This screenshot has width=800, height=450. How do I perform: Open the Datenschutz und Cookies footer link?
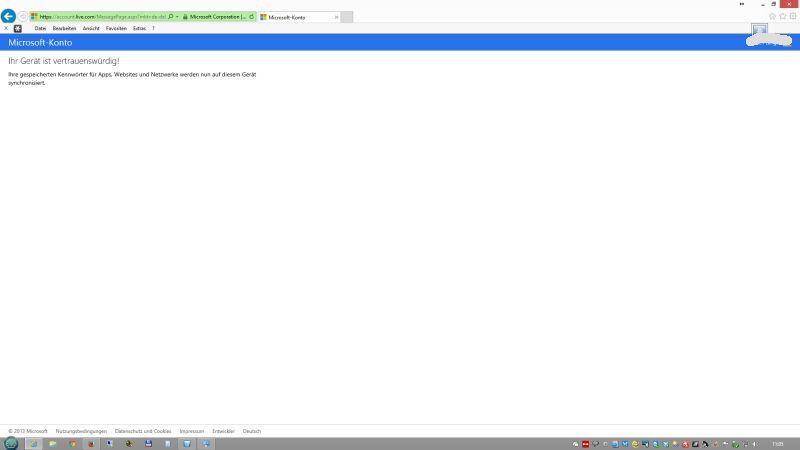click(x=143, y=431)
